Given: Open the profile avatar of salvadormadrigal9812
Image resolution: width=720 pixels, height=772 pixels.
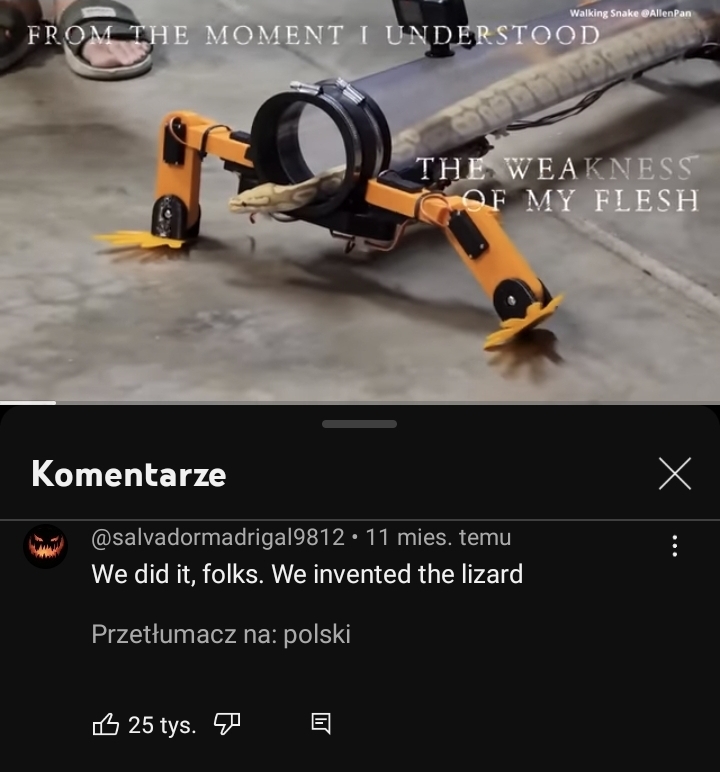Looking at the screenshot, I should (45, 547).
